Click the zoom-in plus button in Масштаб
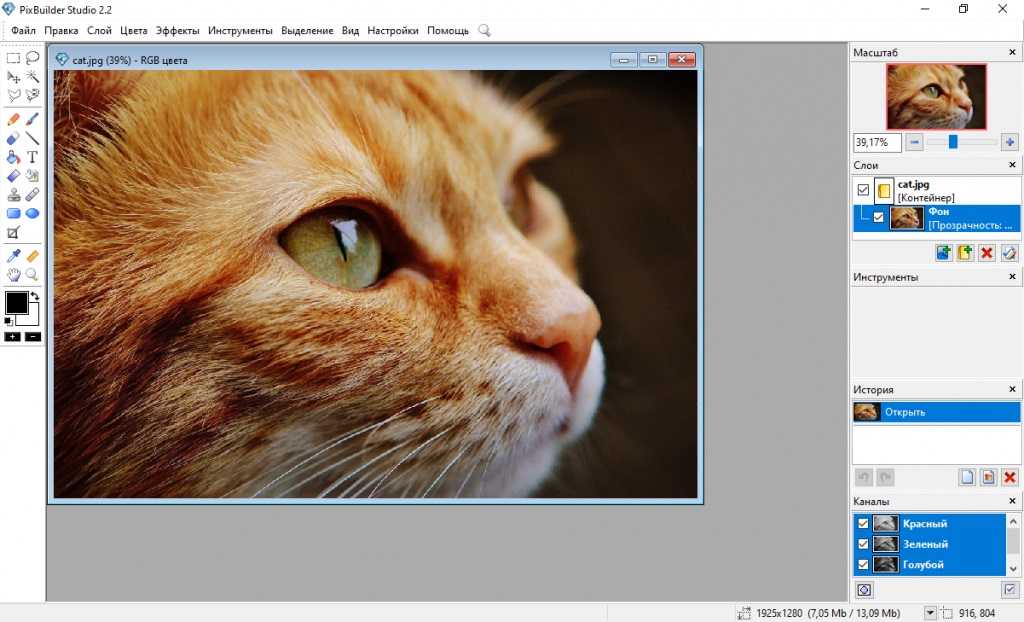Image resolution: width=1024 pixels, height=622 pixels. coord(1010,143)
